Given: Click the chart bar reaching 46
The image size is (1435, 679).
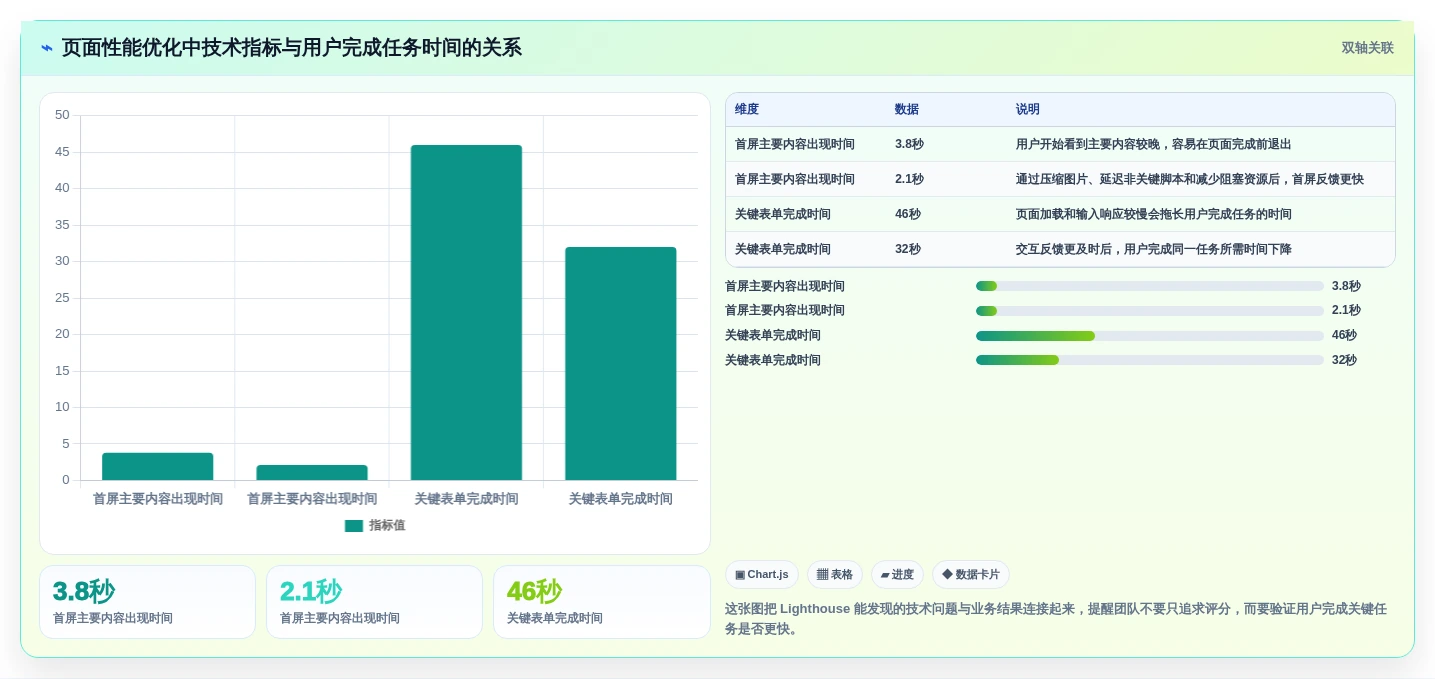Looking at the screenshot, I should point(466,313).
